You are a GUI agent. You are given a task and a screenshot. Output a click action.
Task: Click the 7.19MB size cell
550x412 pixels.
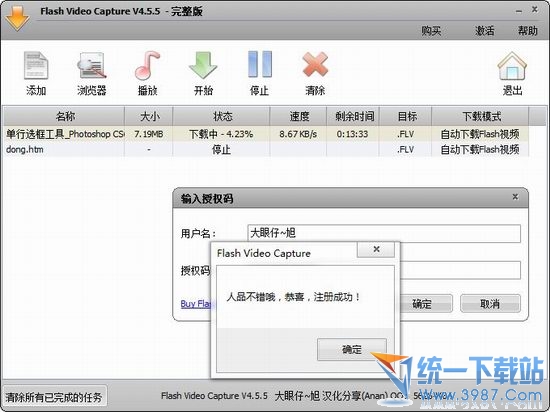click(x=149, y=134)
